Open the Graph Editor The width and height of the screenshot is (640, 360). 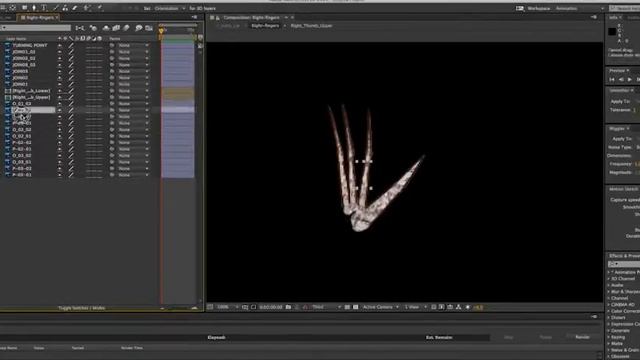[x=149, y=28]
